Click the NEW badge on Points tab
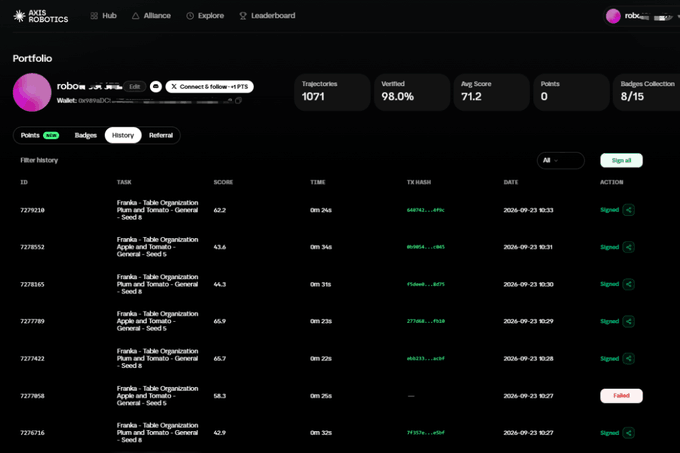680x453 pixels. (x=51, y=135)
